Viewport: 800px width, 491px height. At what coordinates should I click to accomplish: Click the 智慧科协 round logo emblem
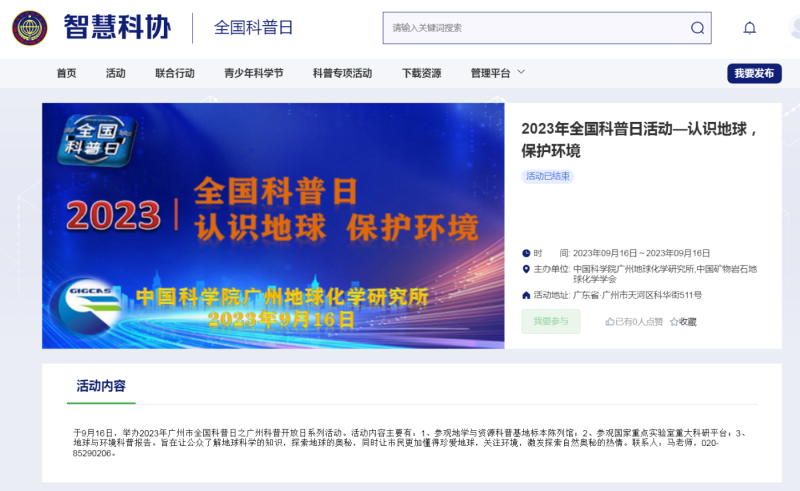pyautogui.click(x=29, y=28)
